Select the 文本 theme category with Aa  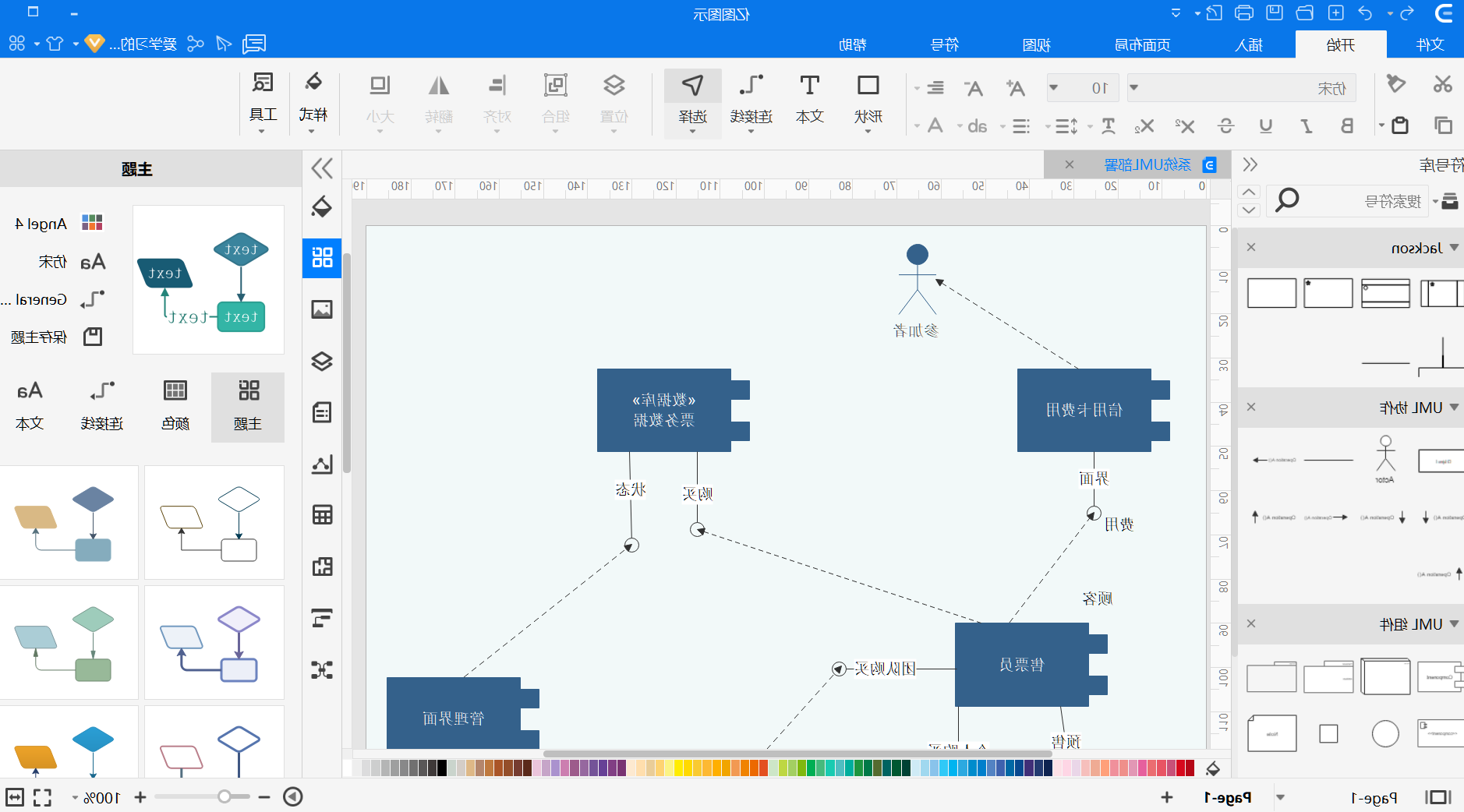(29, 407)
